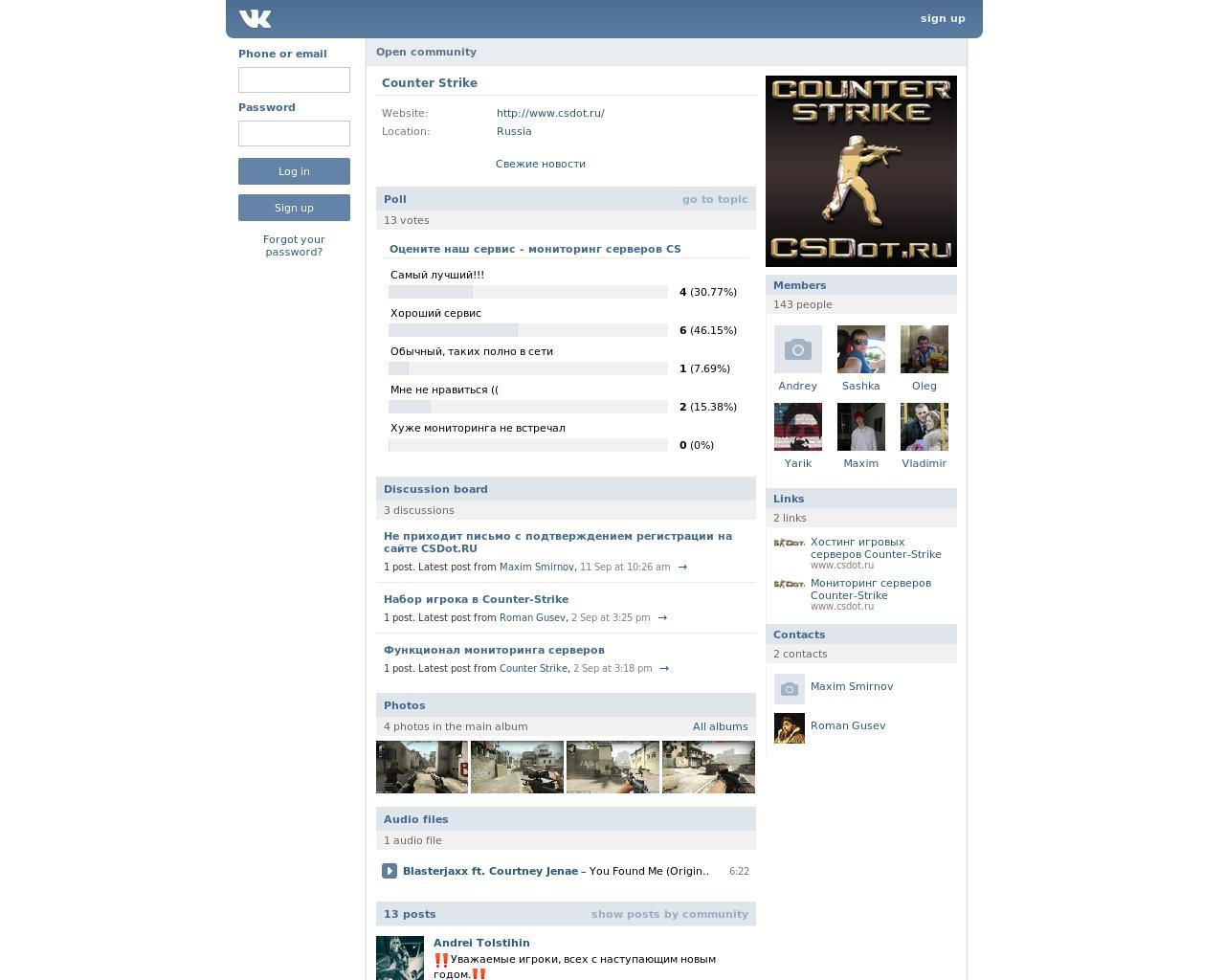Screen dimensions: 1225x980
Task: Open the fourth album photo thumbnail
Action: (x=708, y=767)
